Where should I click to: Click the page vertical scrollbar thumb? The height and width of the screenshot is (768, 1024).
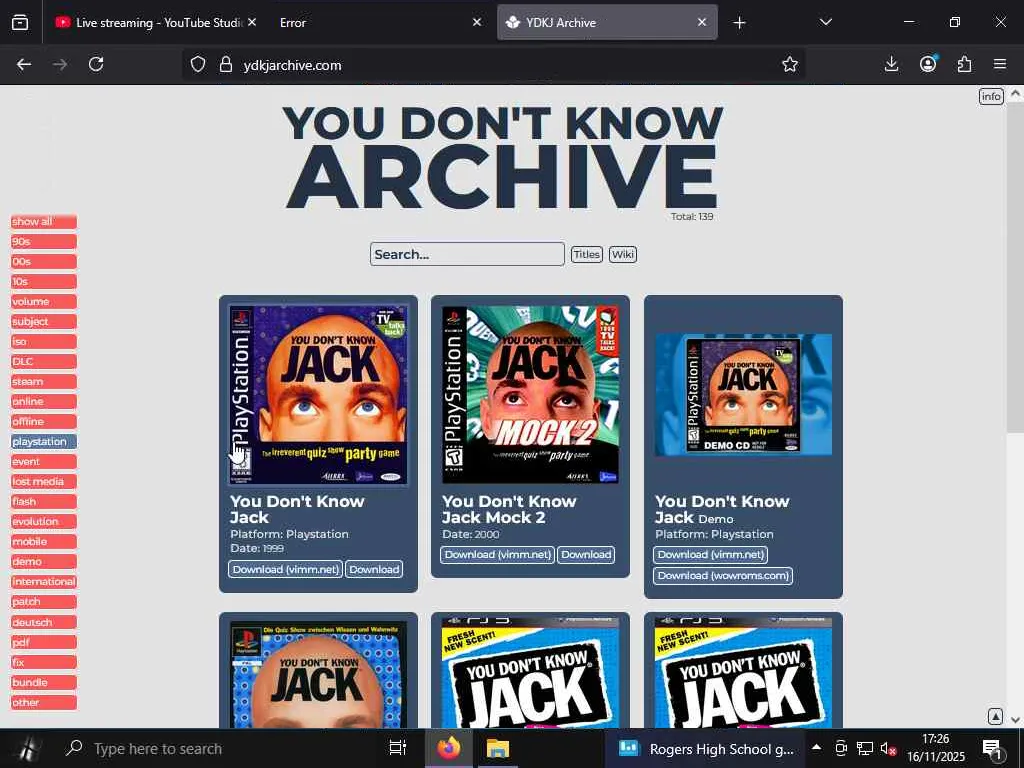pyautogui.click(x=1015, y=266)
